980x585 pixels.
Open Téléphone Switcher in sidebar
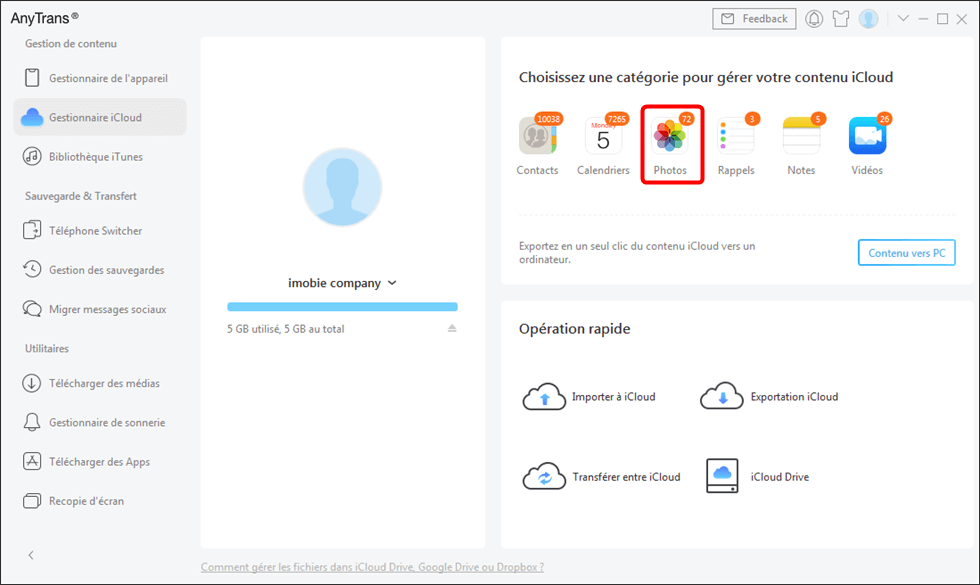pyautogui.click(x=100, y=231)
